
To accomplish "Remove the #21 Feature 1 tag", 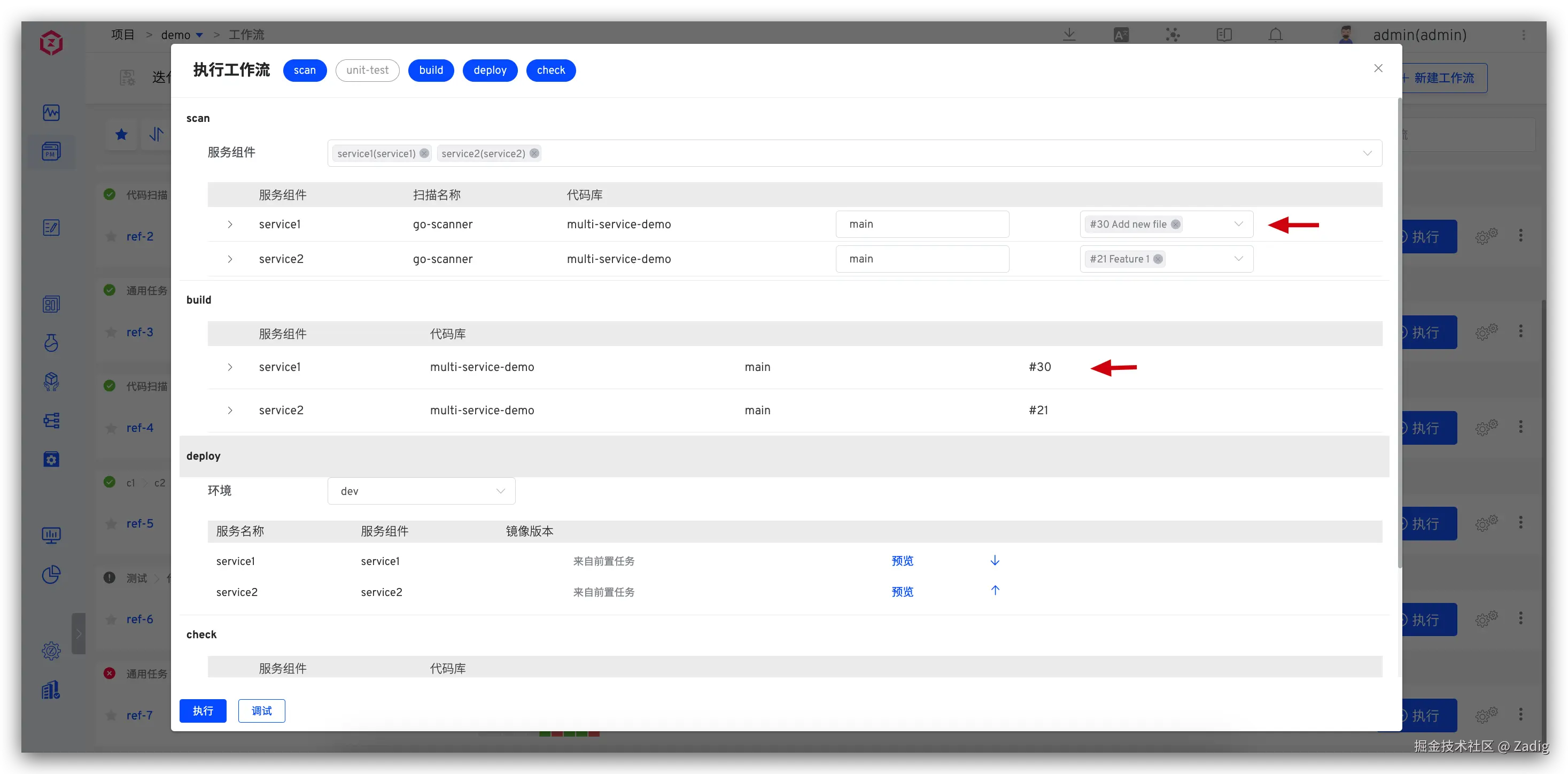I will pyautogui.click(x=1158, y=259).
